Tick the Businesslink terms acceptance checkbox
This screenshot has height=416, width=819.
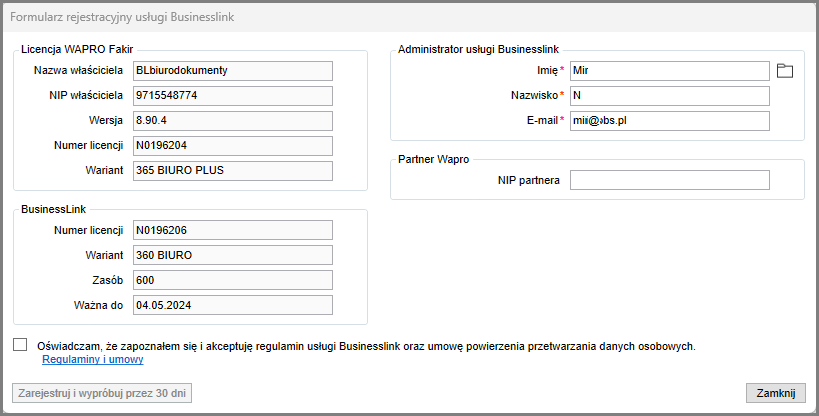click(x=20, y=344)
